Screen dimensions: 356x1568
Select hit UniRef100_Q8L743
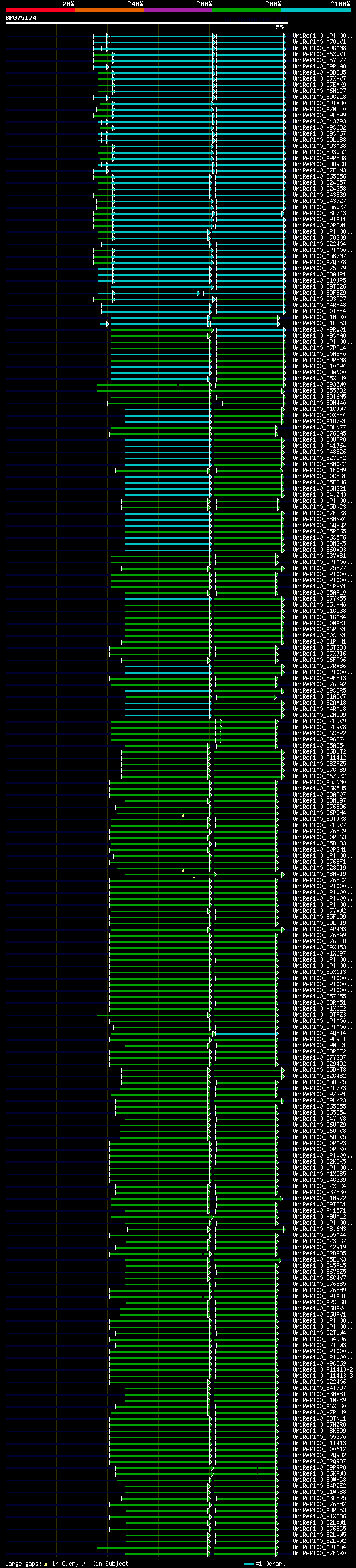point(319,213)
